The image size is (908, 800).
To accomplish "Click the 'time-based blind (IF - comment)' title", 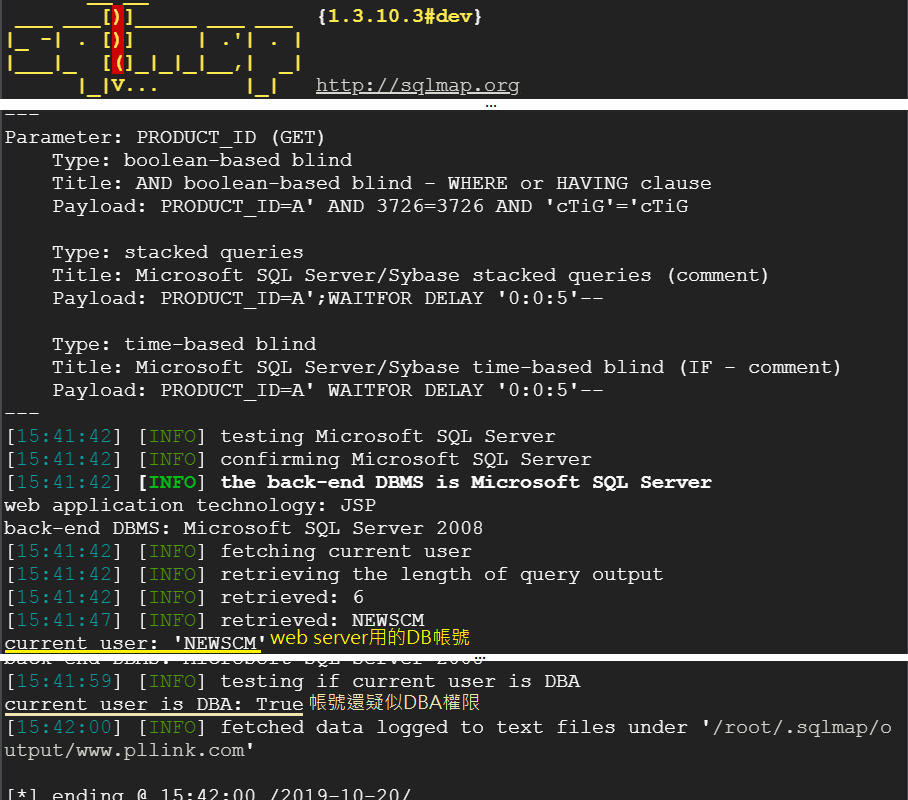I will [x=446, y=368].
